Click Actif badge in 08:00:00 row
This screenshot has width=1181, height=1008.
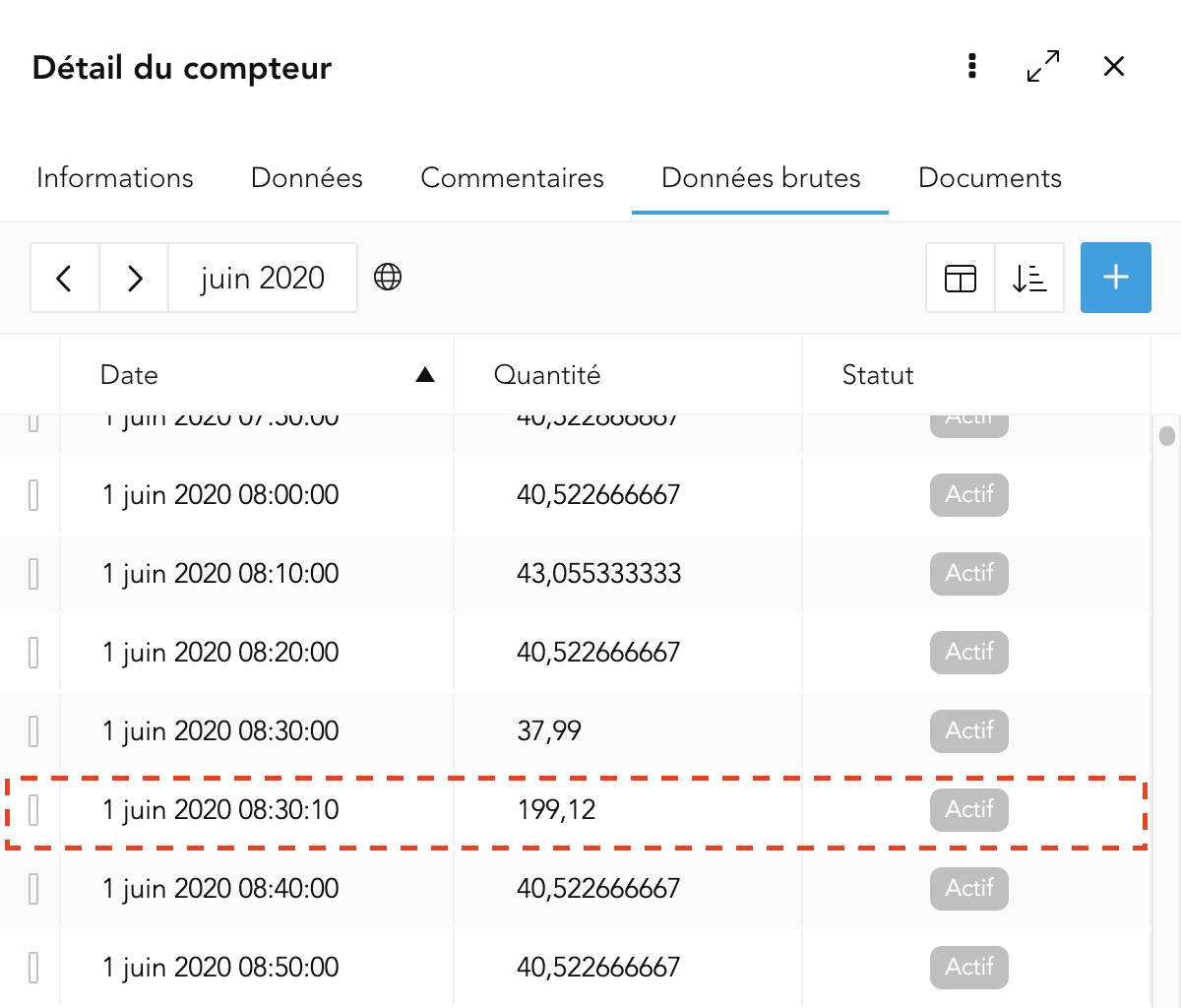click(x=969, y=494)
